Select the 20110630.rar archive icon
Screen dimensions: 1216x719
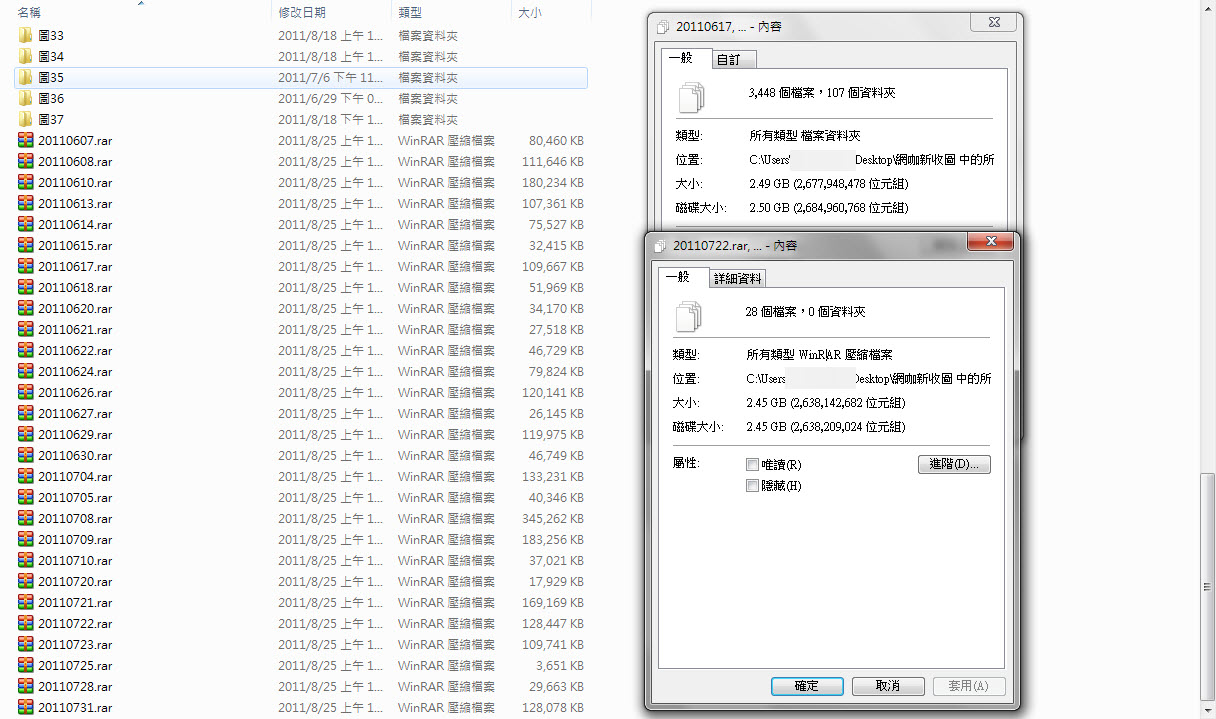(x=26, y=455)
